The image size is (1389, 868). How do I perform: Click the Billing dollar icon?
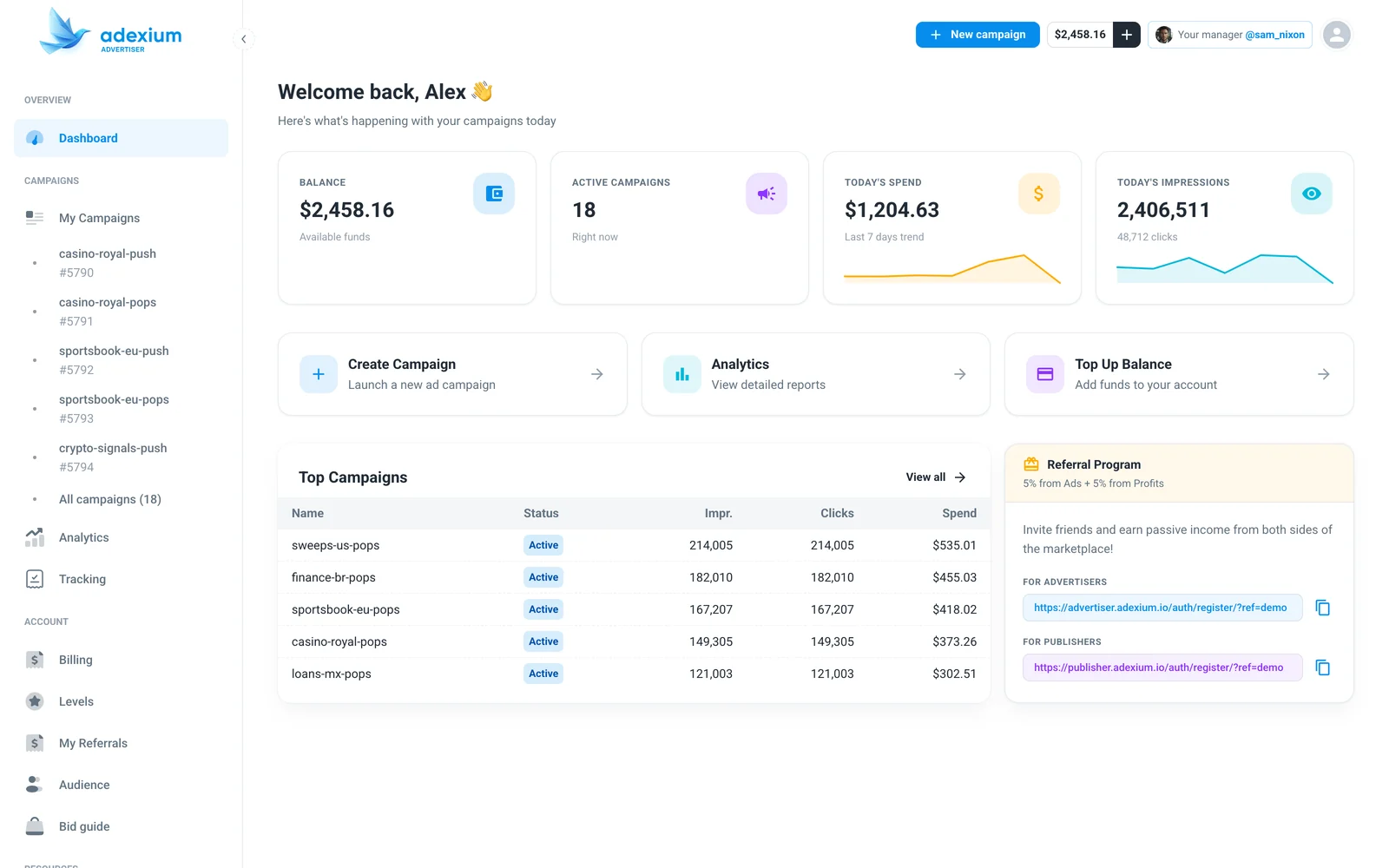click(x=35, y=660)
